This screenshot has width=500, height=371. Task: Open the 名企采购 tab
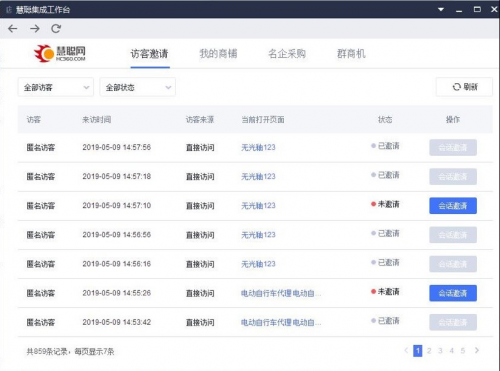pyautogui.click(x=287, y=54)
